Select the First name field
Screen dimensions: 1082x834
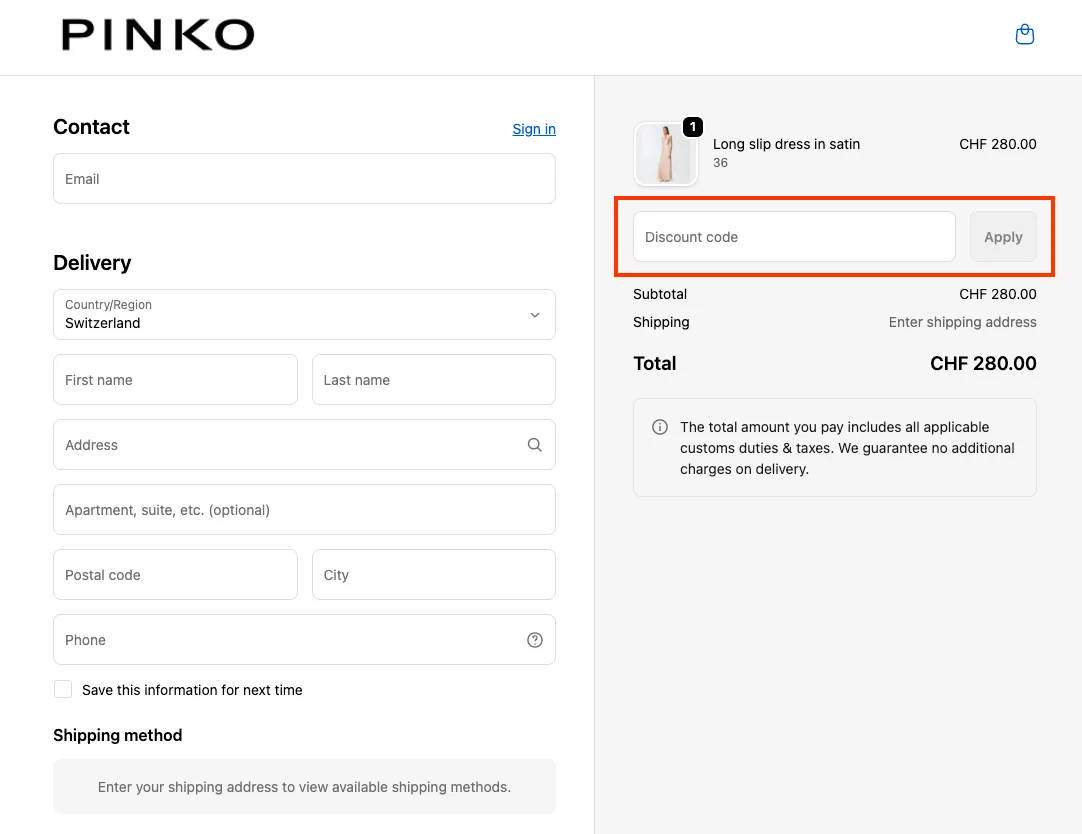pos(175,379)
